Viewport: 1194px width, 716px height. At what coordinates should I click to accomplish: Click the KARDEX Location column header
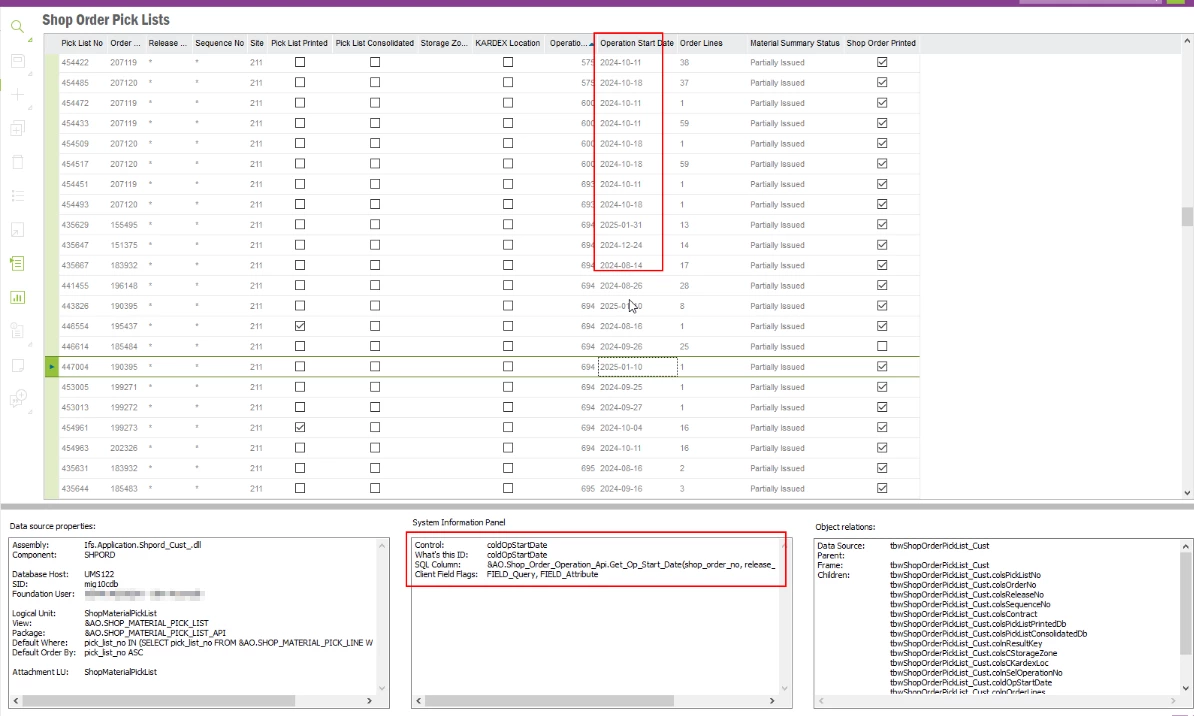[x=508, y=43]
